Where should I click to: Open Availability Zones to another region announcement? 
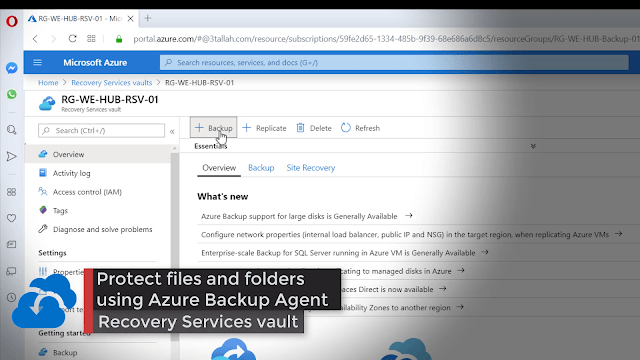pos(402,307)
